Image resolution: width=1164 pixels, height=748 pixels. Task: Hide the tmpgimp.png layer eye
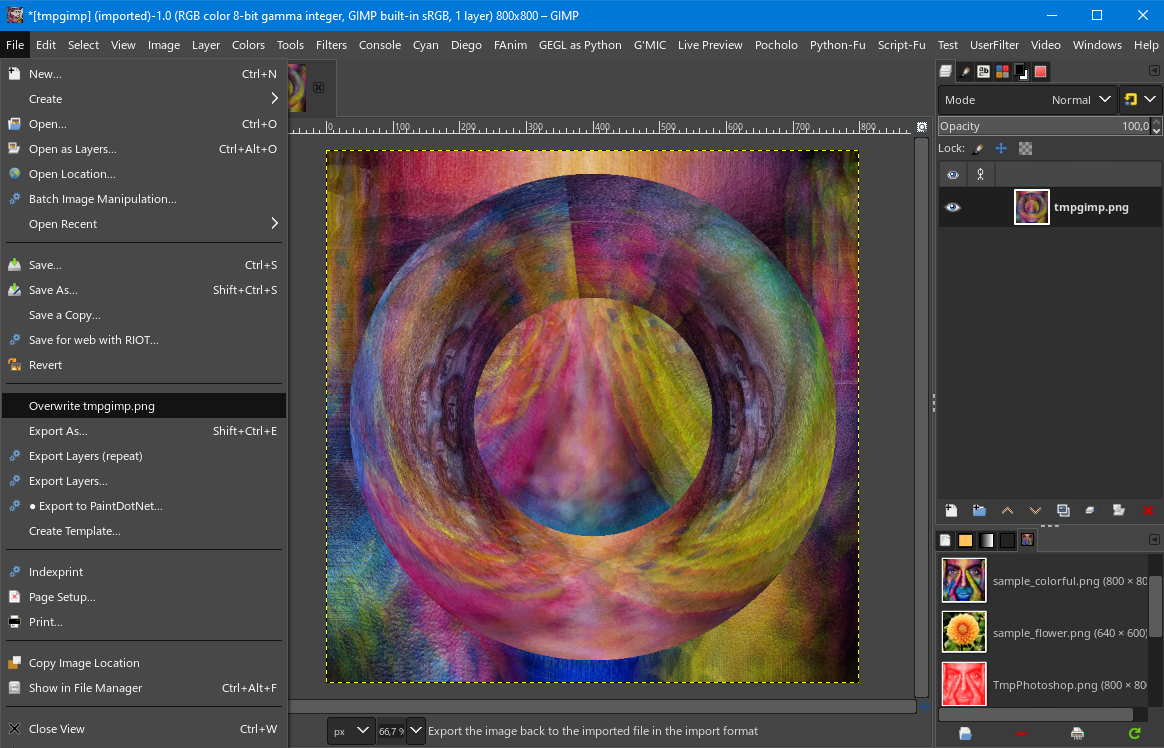952,207
